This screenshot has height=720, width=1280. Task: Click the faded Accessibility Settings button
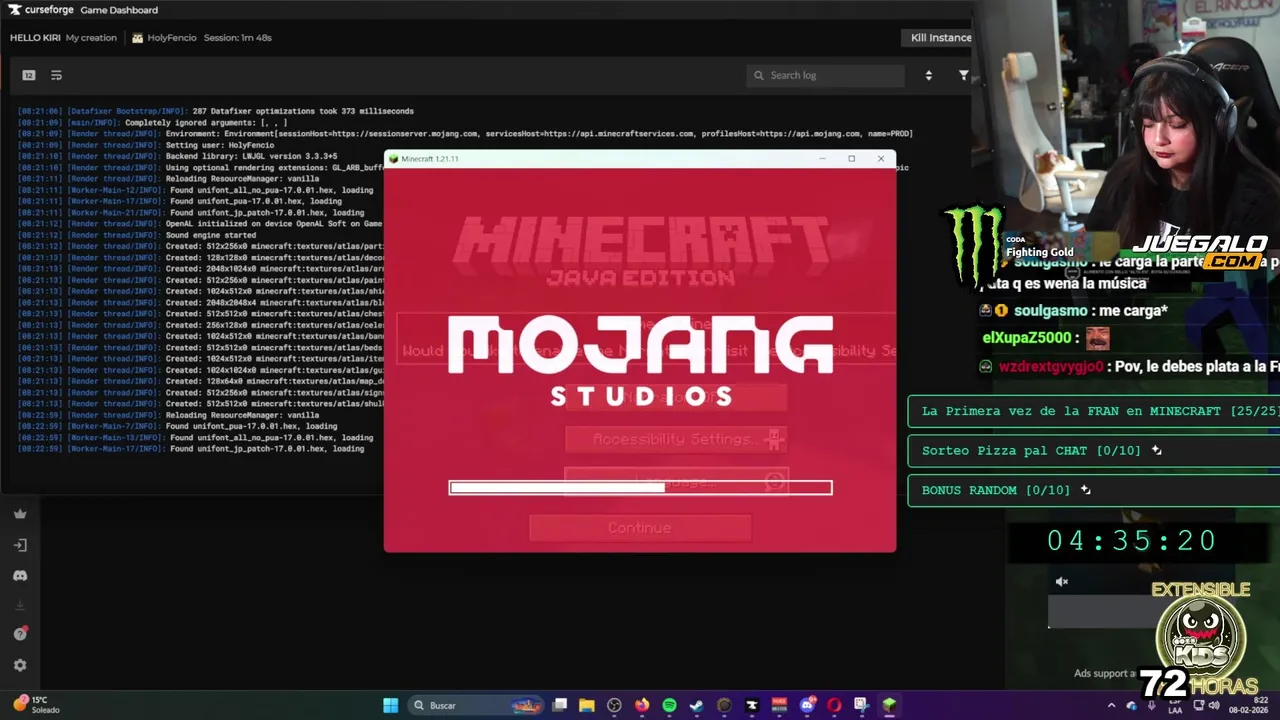coord(676,439)
